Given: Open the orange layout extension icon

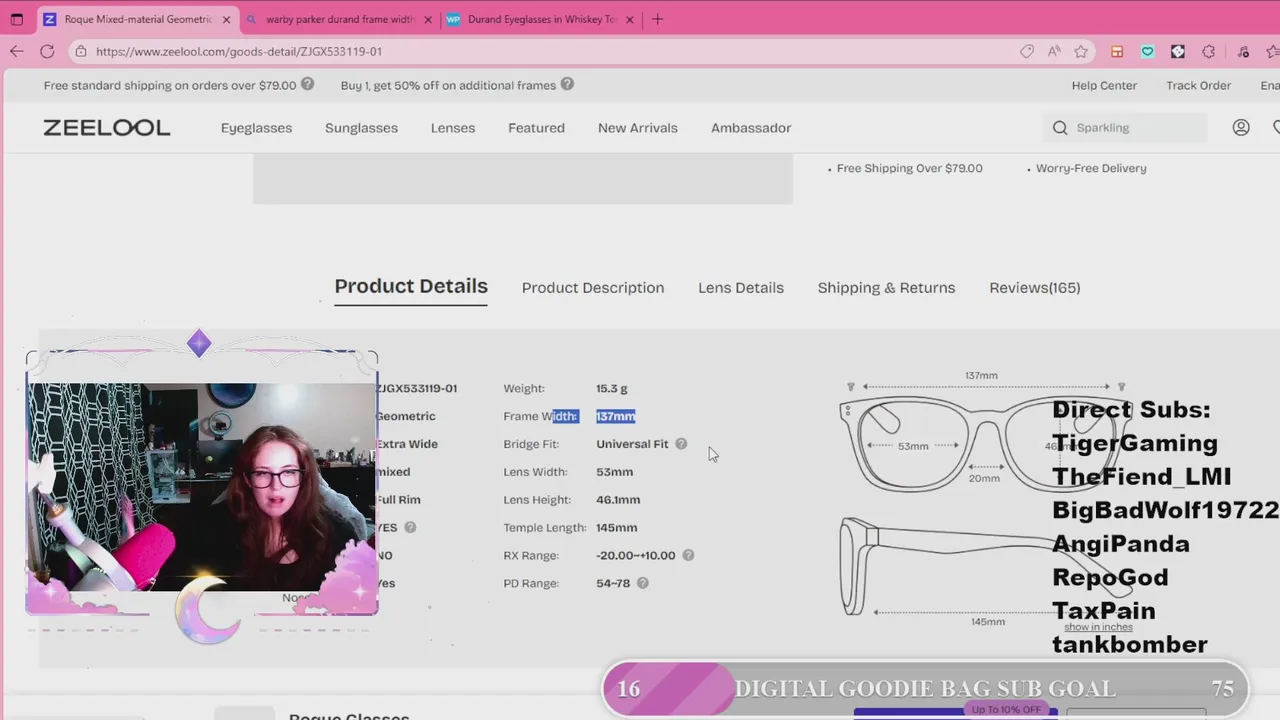Looking at the screenshot, I should tap(1117, 51).
